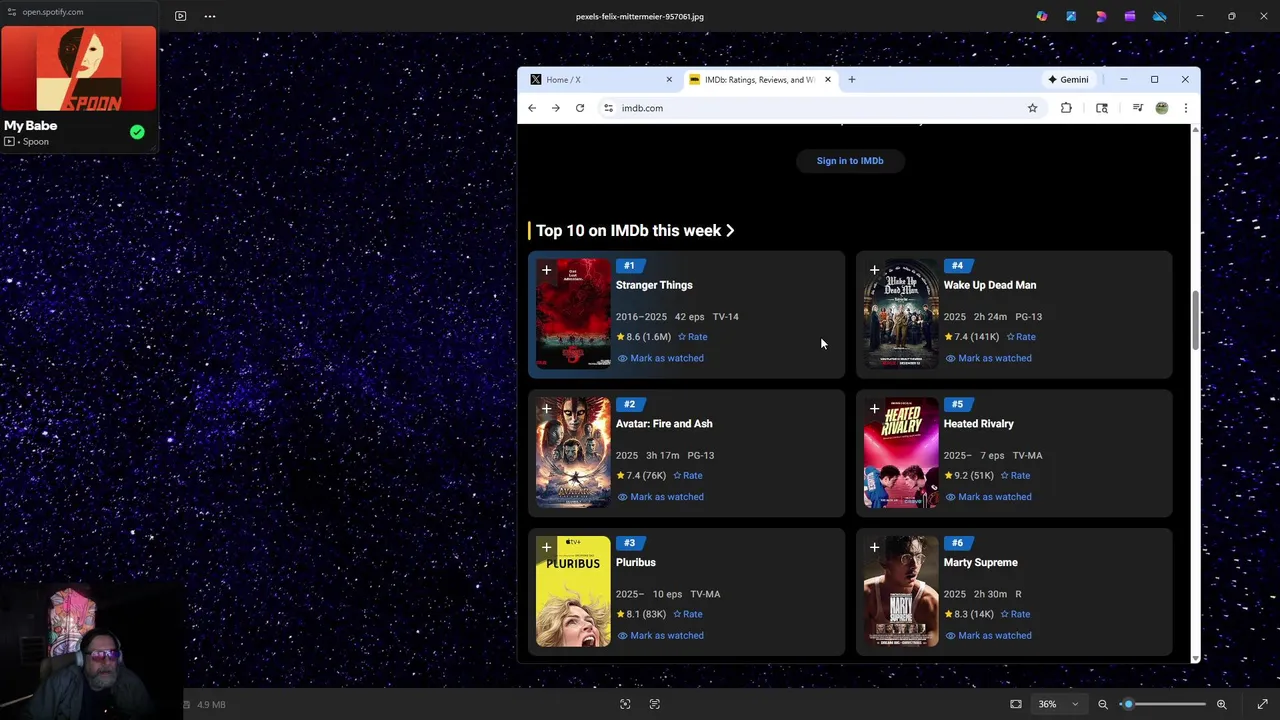Add Avatar: Fire and Ash to watchlist
The width and height of the screenshot is (1280, 720).
(547, 409)
